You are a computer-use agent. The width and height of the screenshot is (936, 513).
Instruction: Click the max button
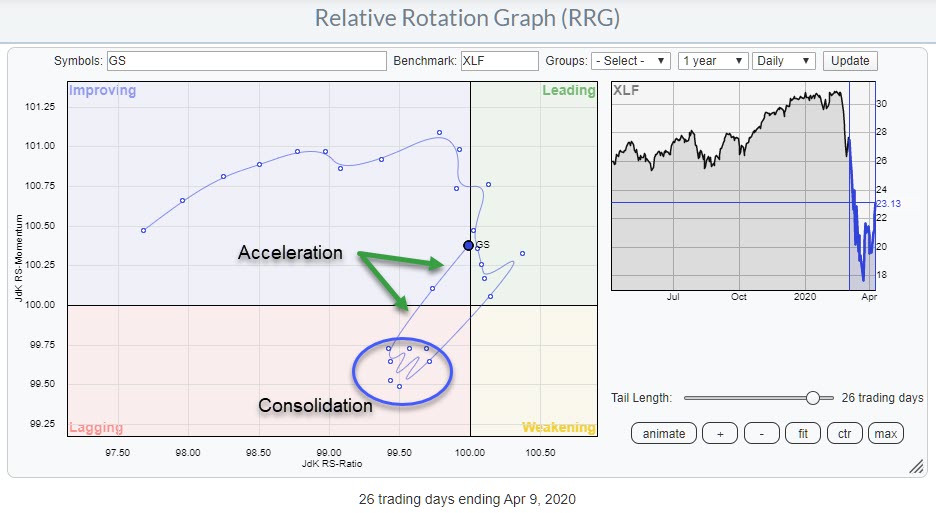[886, 434]
